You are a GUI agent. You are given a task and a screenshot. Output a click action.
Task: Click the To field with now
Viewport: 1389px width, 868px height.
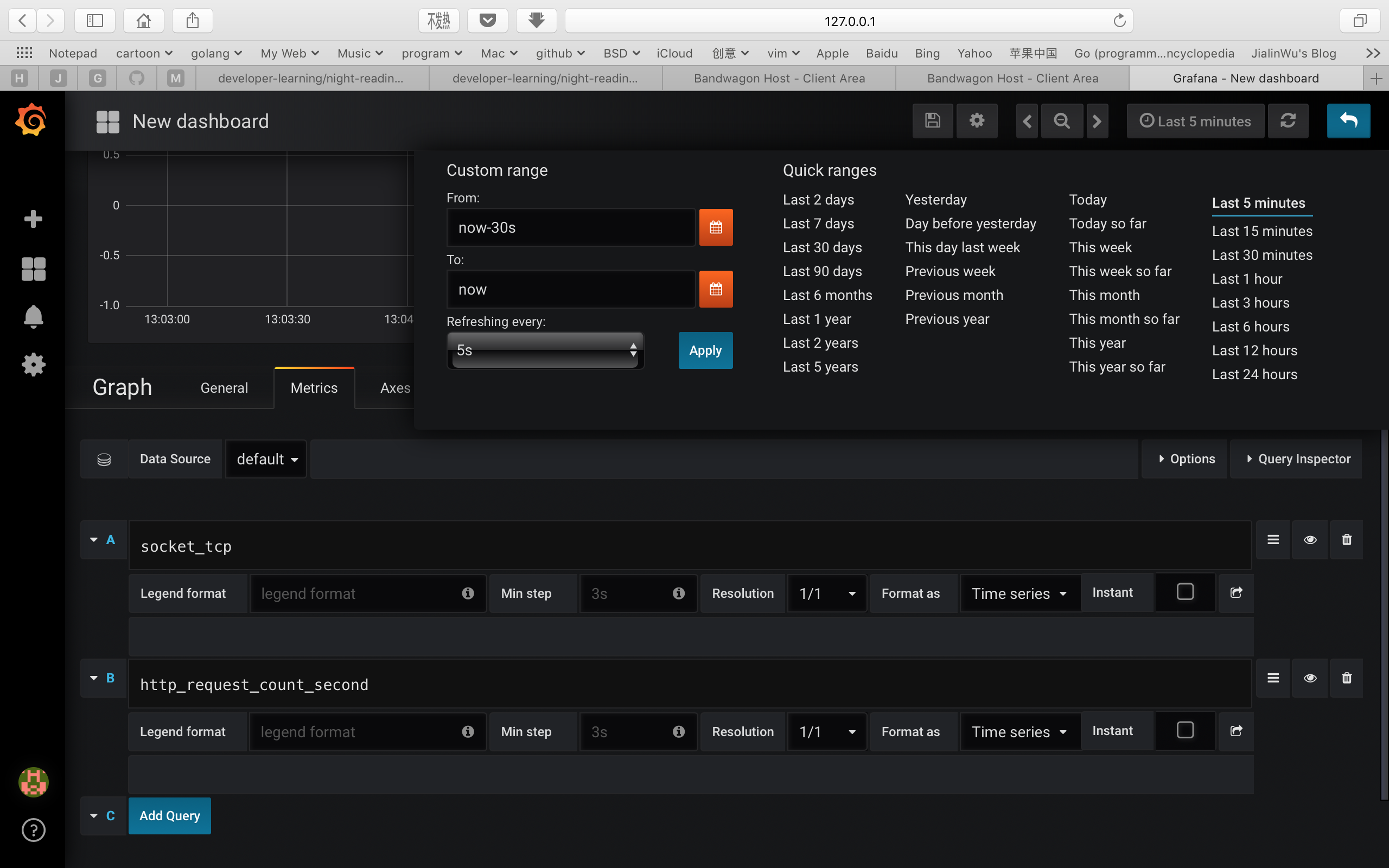click(x=571, y=289)
